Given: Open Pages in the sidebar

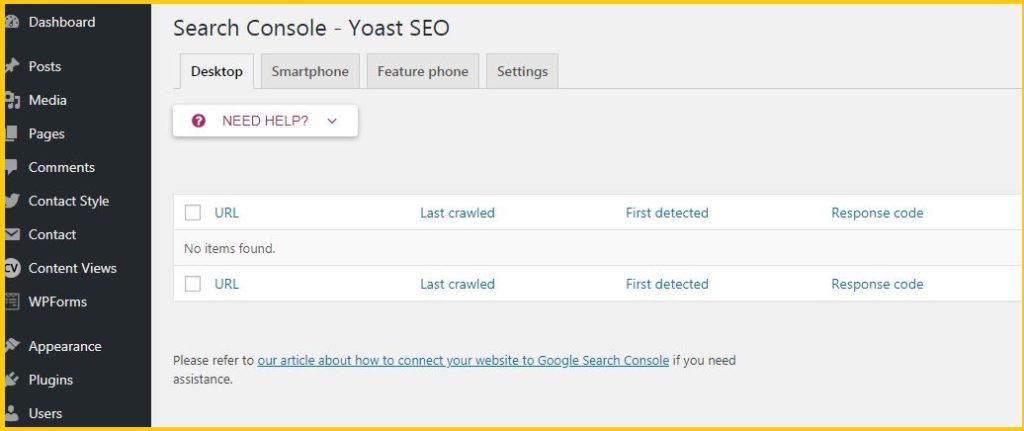Looking at the screenshot, I should pos(46,134).
